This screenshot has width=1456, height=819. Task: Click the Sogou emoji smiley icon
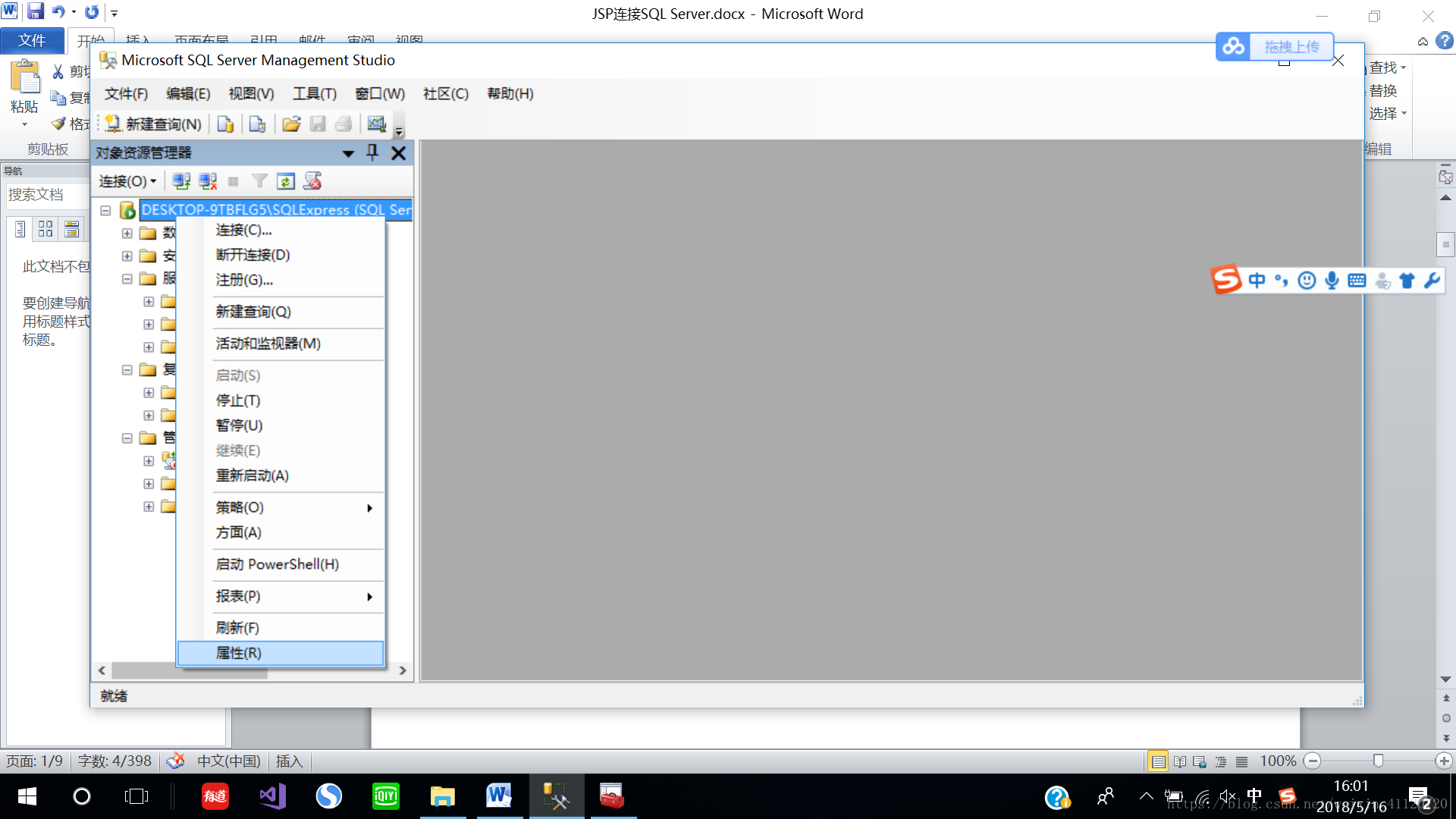(x=1307, y=281)
